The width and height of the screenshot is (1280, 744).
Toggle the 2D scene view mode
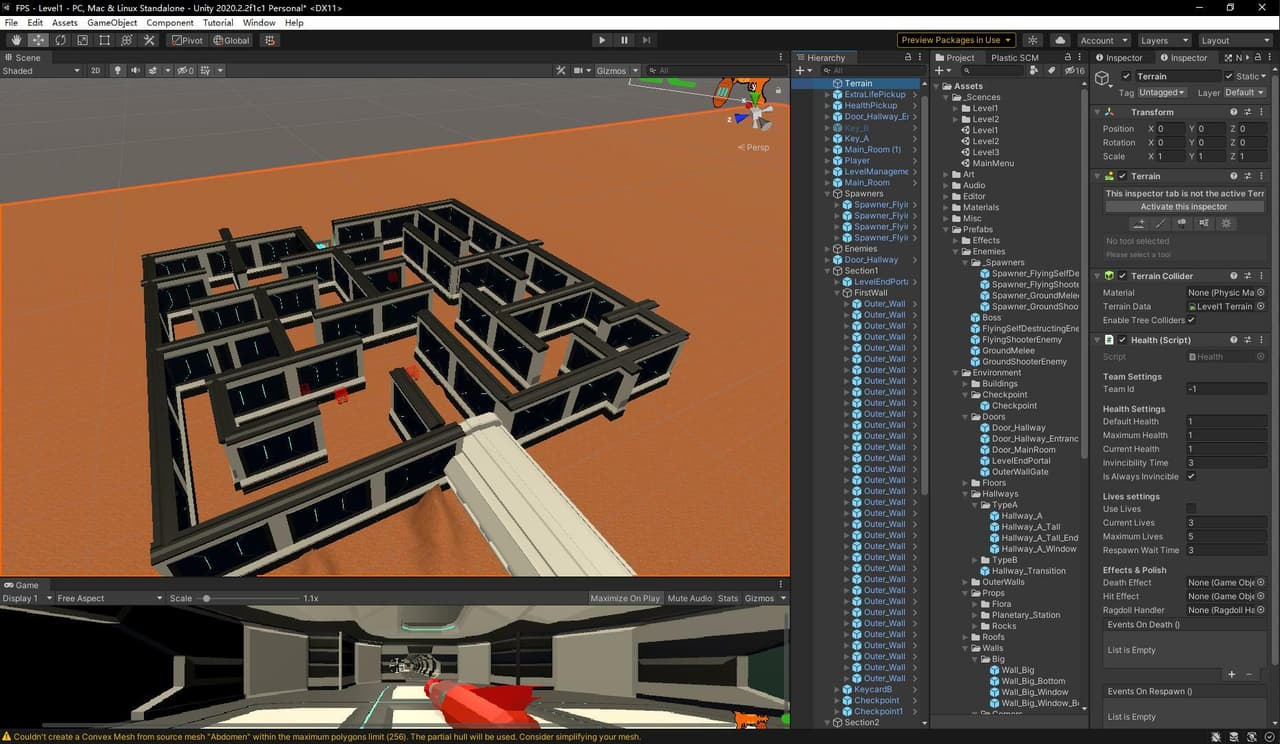click(96, 70)
